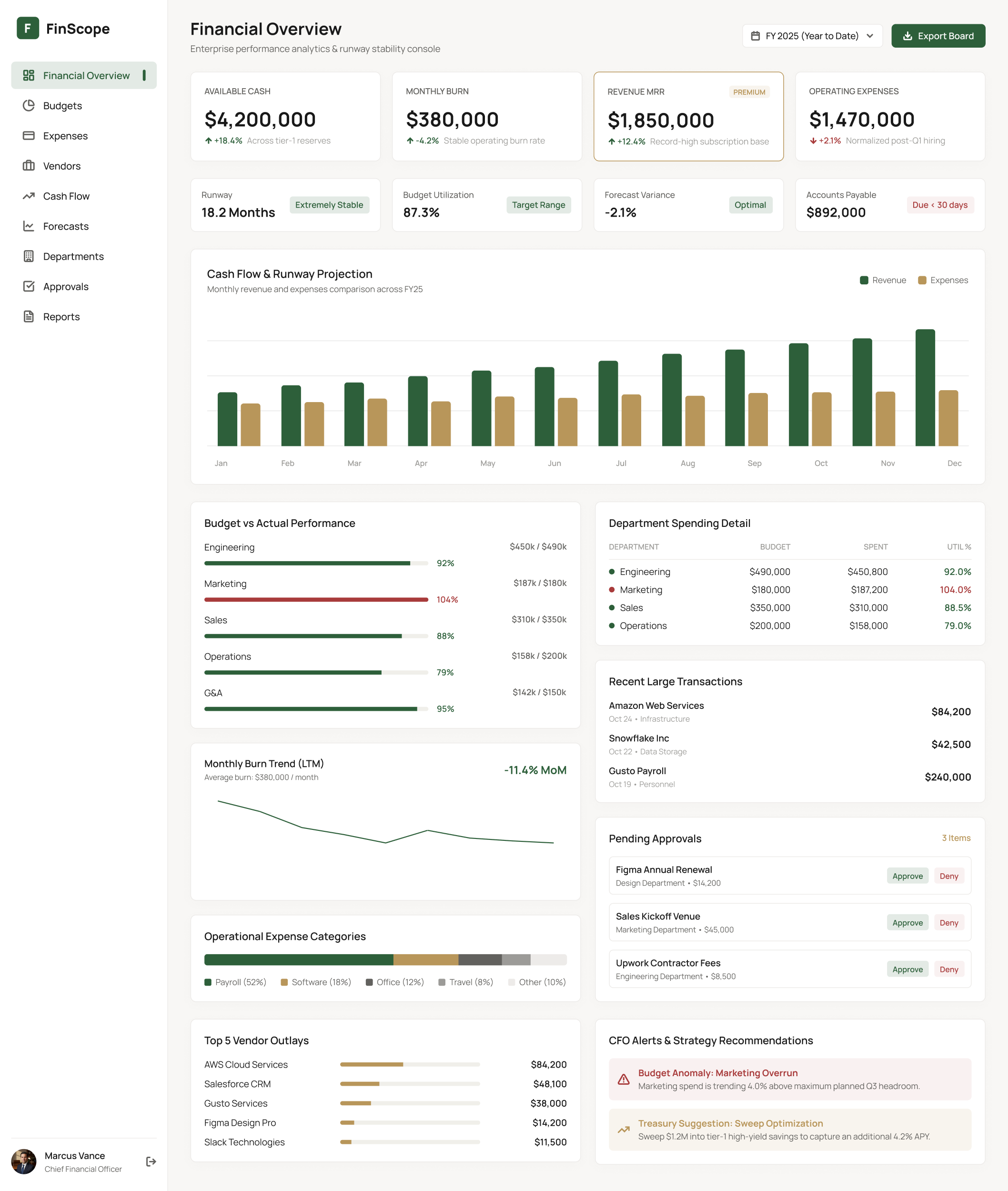Open the Vendors page
The height and width of the screenshot is (1191, 1008).
pos(84,166)
